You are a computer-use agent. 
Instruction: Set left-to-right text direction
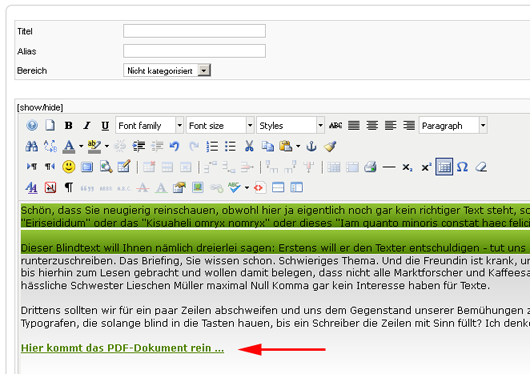click(x=32, y=167)
